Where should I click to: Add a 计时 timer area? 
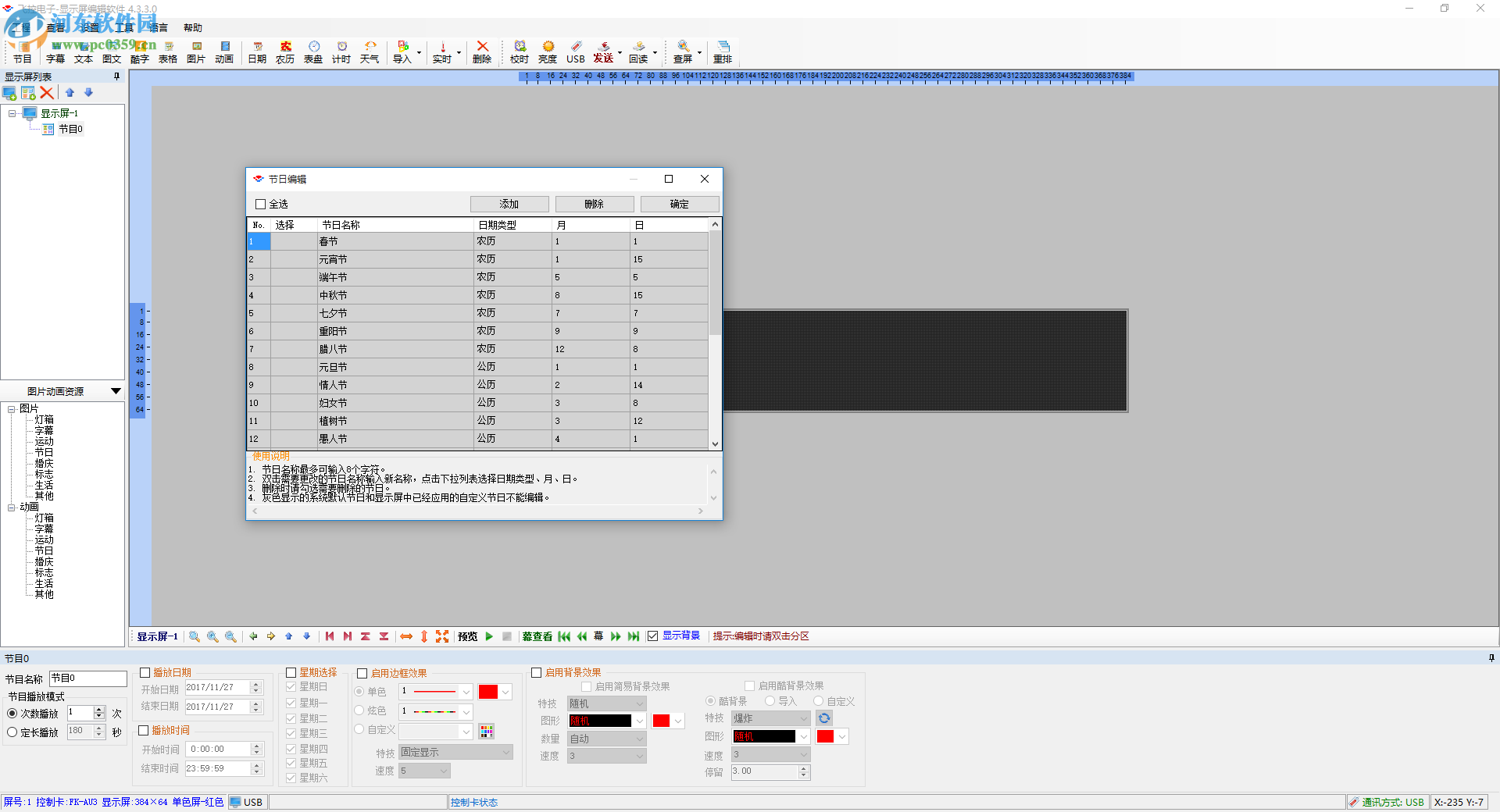[341, 52]
